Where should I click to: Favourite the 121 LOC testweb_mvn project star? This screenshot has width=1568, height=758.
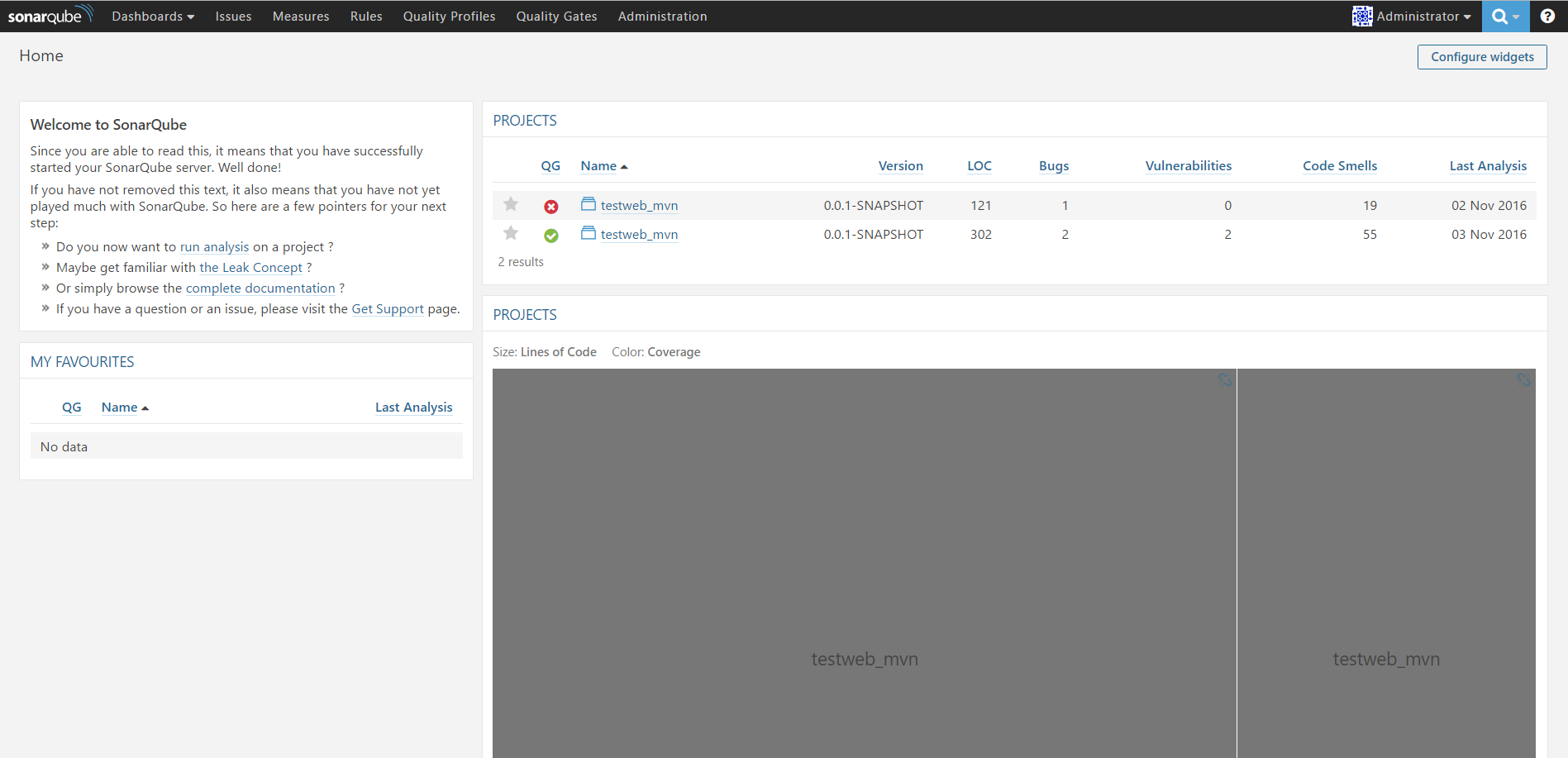pos(511,204)
